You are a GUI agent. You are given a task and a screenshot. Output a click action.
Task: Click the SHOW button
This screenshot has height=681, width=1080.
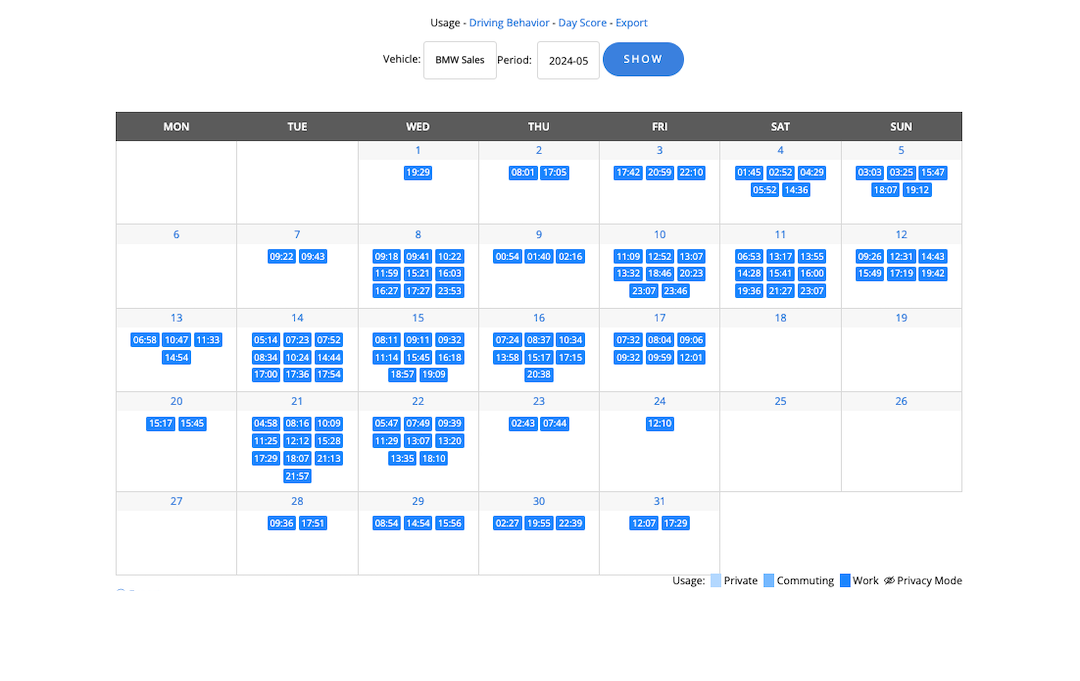point(643,59)
